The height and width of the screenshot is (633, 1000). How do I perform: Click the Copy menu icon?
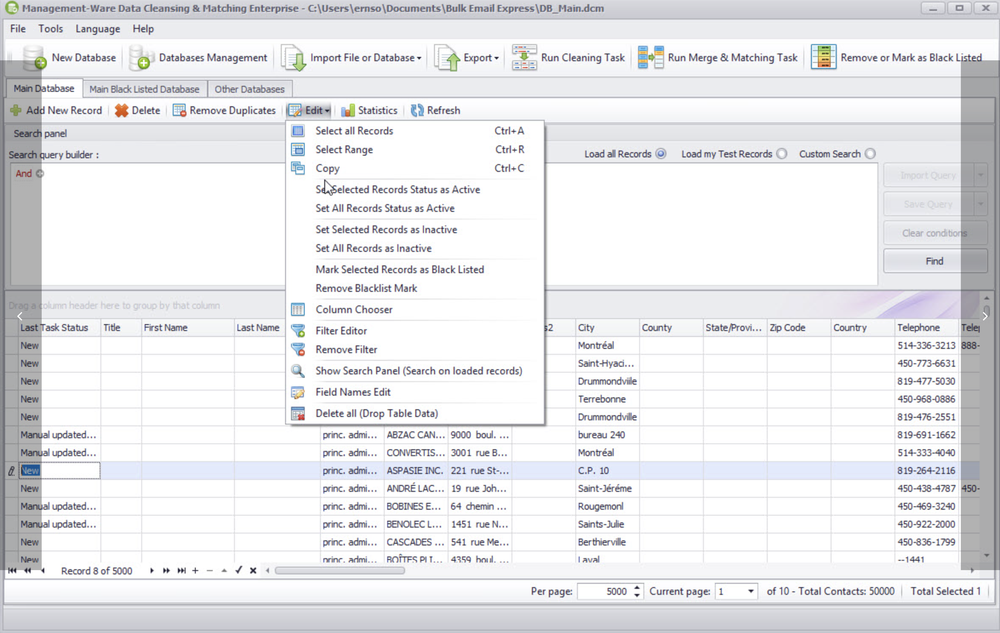click(298, 168)
